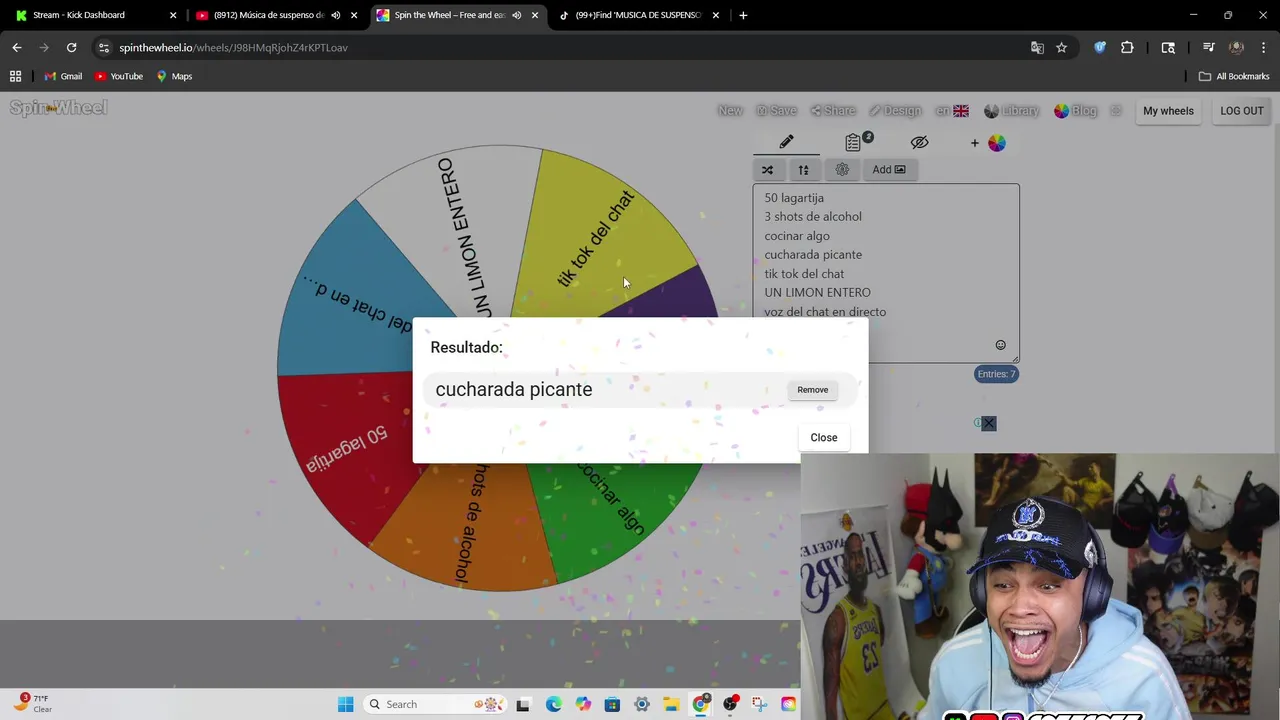Select the '3 shots de alcohol' entry text
Viewport: 1280px width, 720px height.
coord(813,216)
